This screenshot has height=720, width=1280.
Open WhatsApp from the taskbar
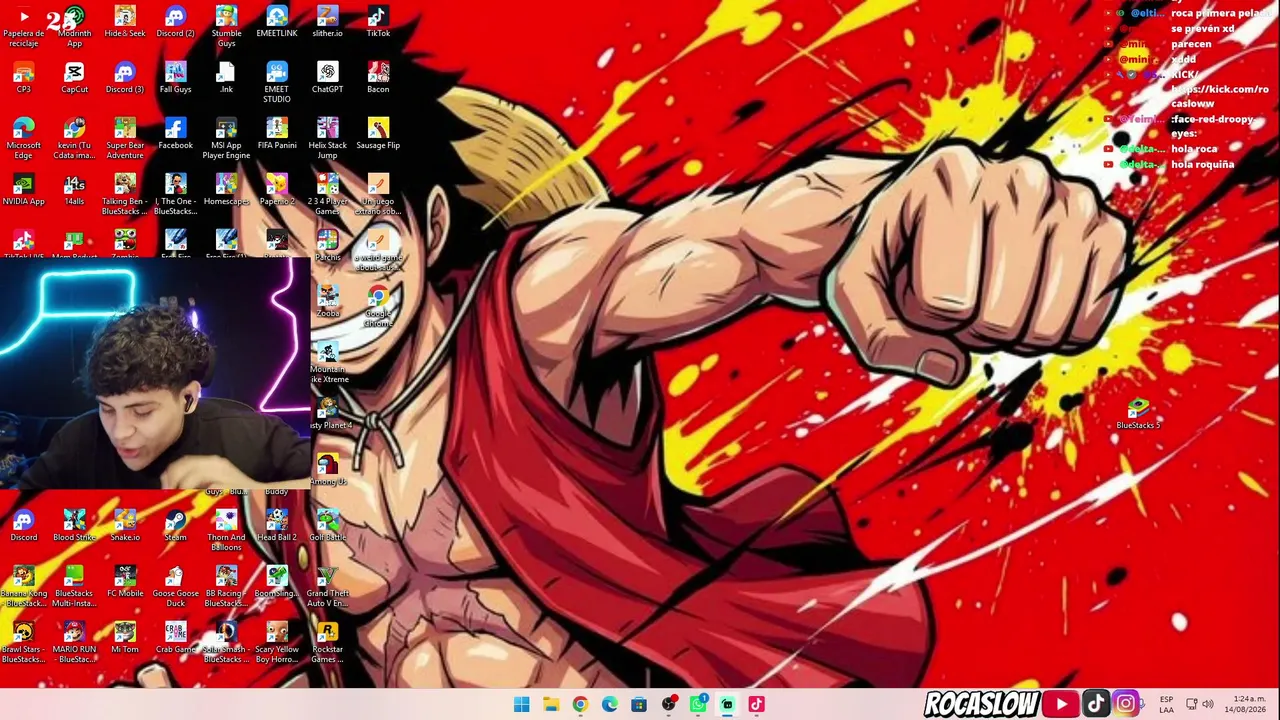tap(698, 705)
